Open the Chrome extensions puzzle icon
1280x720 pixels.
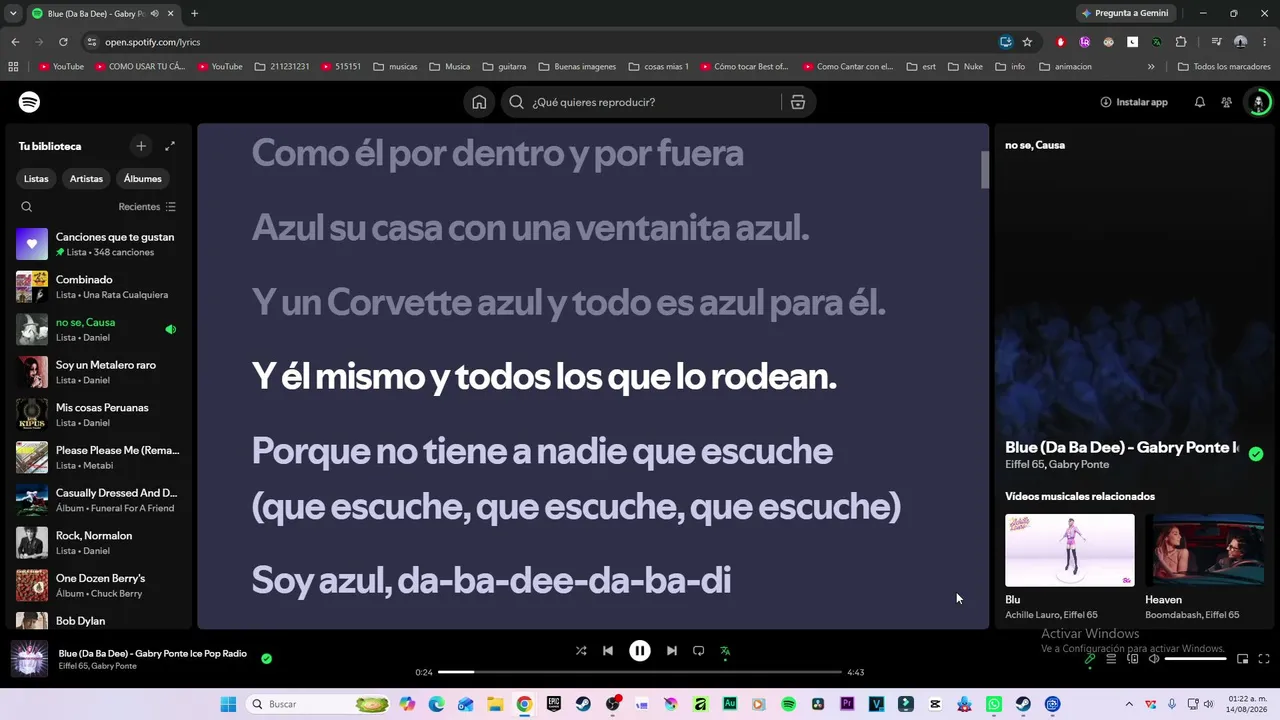click(1181, 42)
